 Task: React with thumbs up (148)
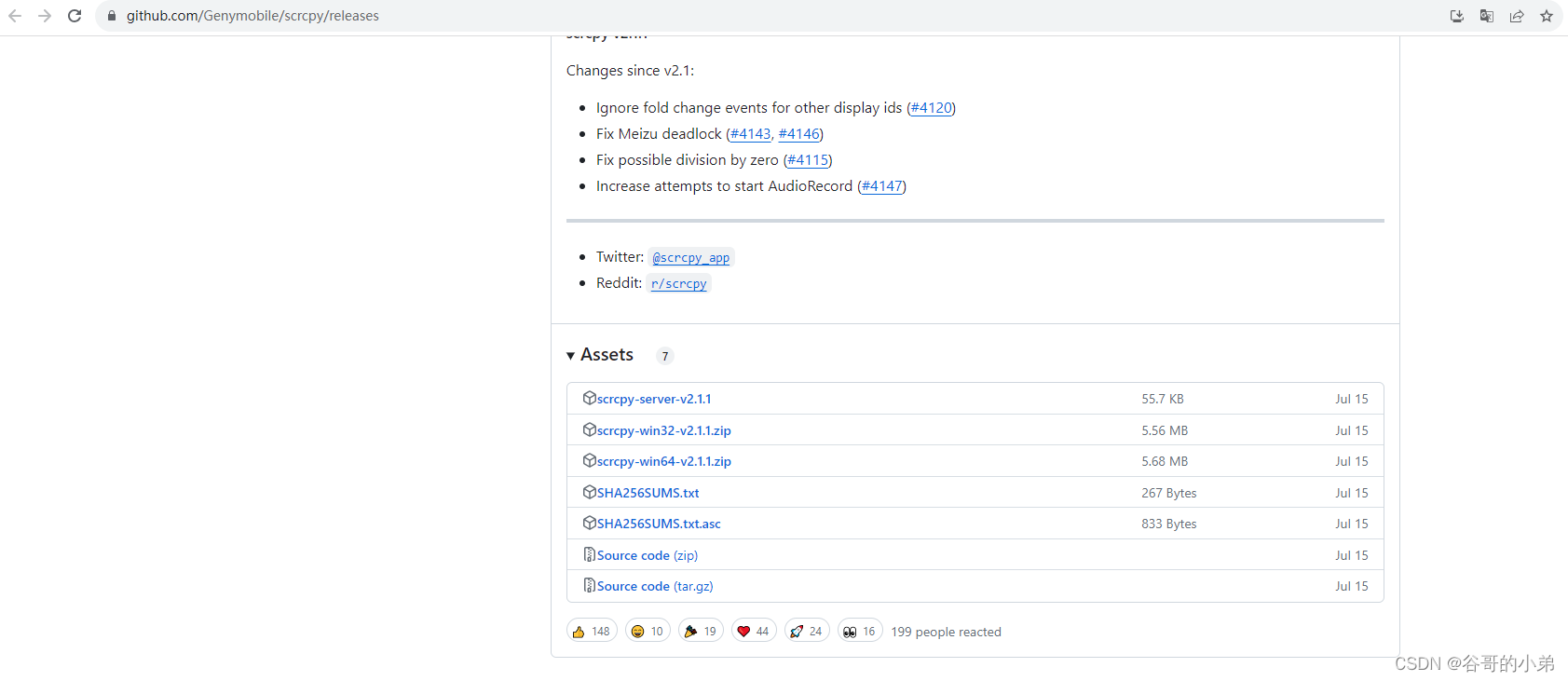(592, 631)
